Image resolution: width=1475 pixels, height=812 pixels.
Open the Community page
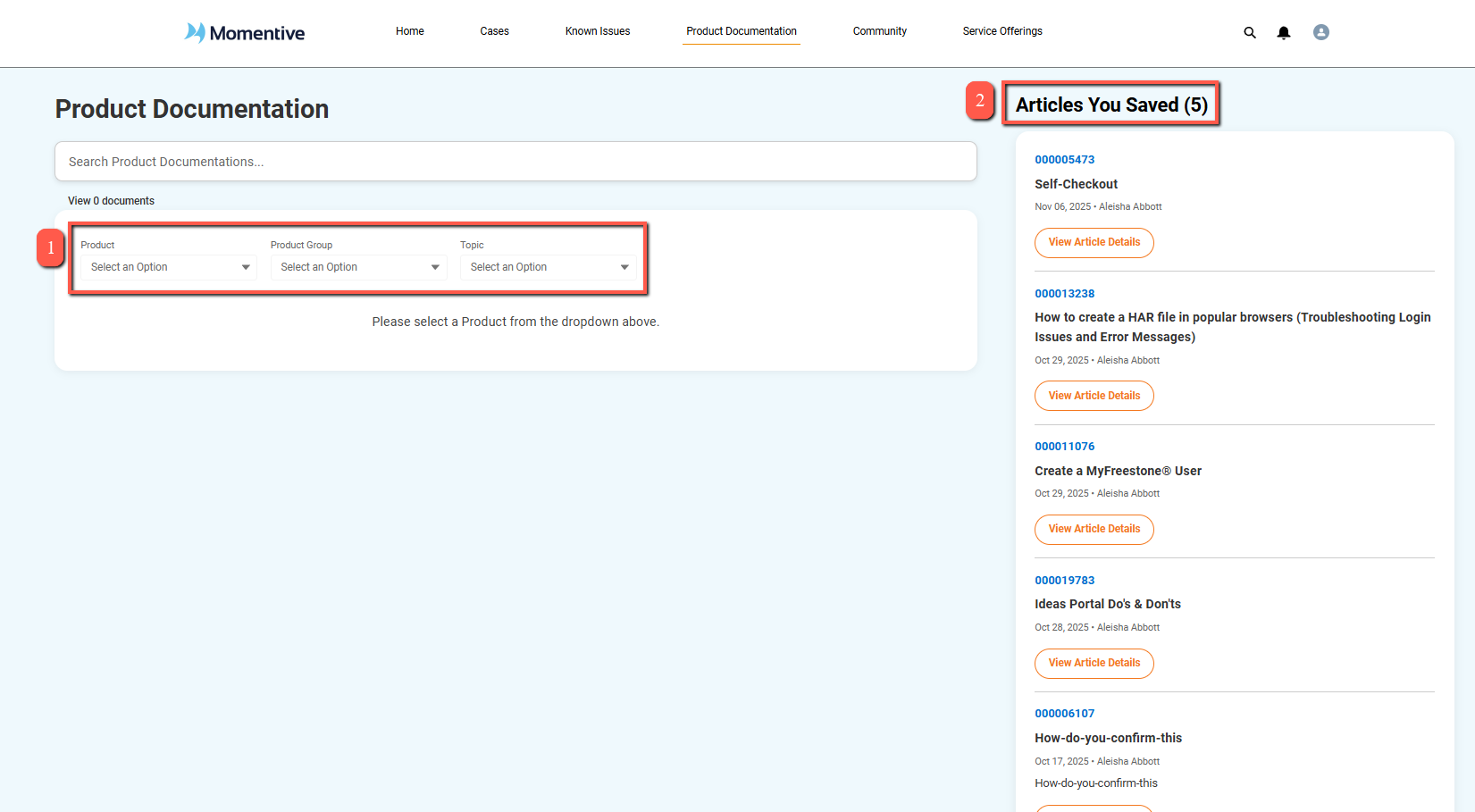click(880, 31)
